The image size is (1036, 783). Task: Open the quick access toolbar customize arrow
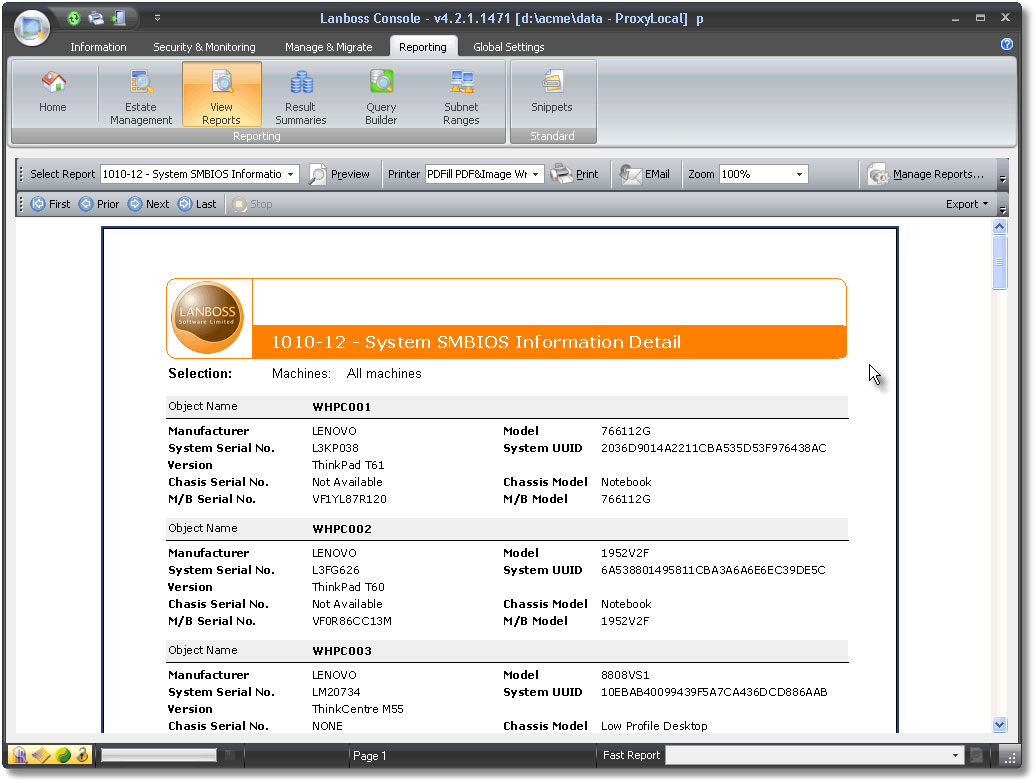pyautogui.click(x=157, y=19)
